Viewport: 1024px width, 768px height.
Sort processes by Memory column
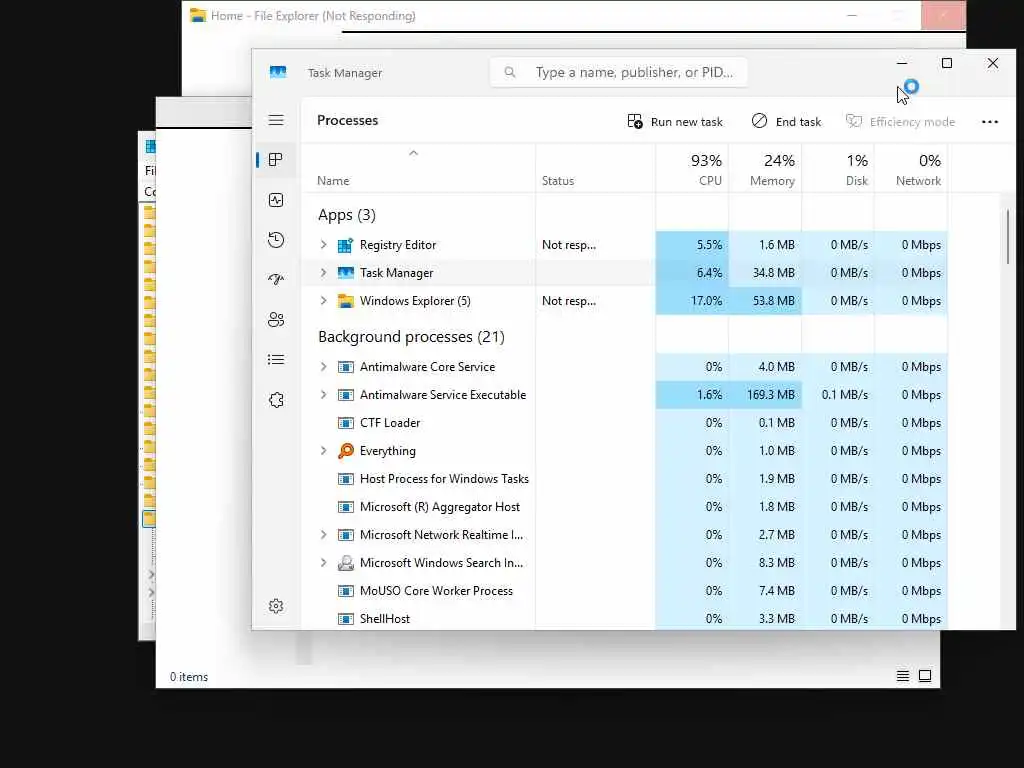[765, 169]
